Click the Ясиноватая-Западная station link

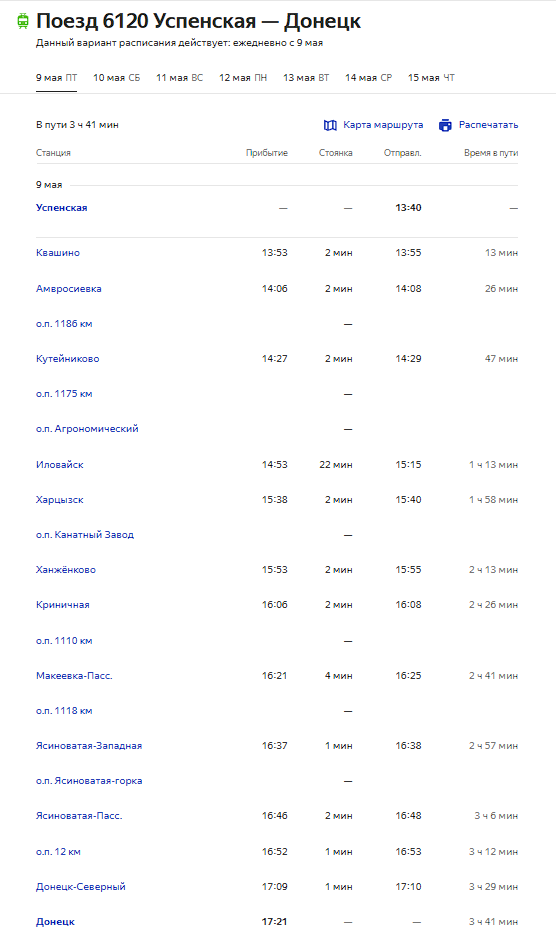coord(89,746)
